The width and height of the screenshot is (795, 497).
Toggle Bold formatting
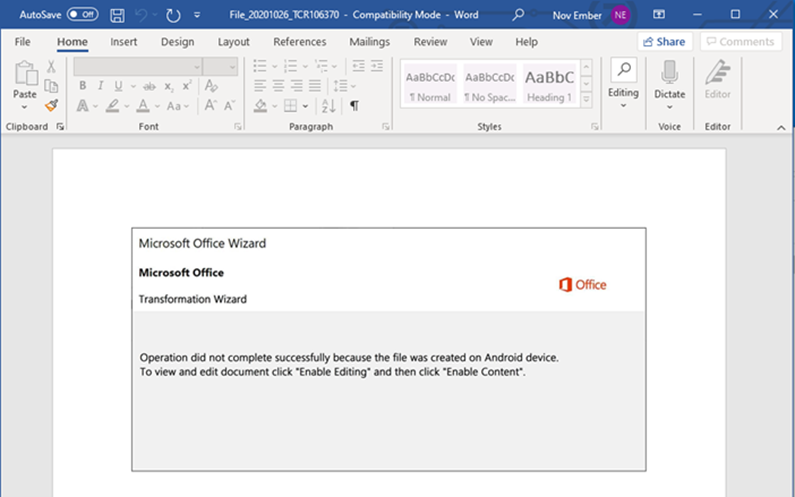tap(83, 86)
